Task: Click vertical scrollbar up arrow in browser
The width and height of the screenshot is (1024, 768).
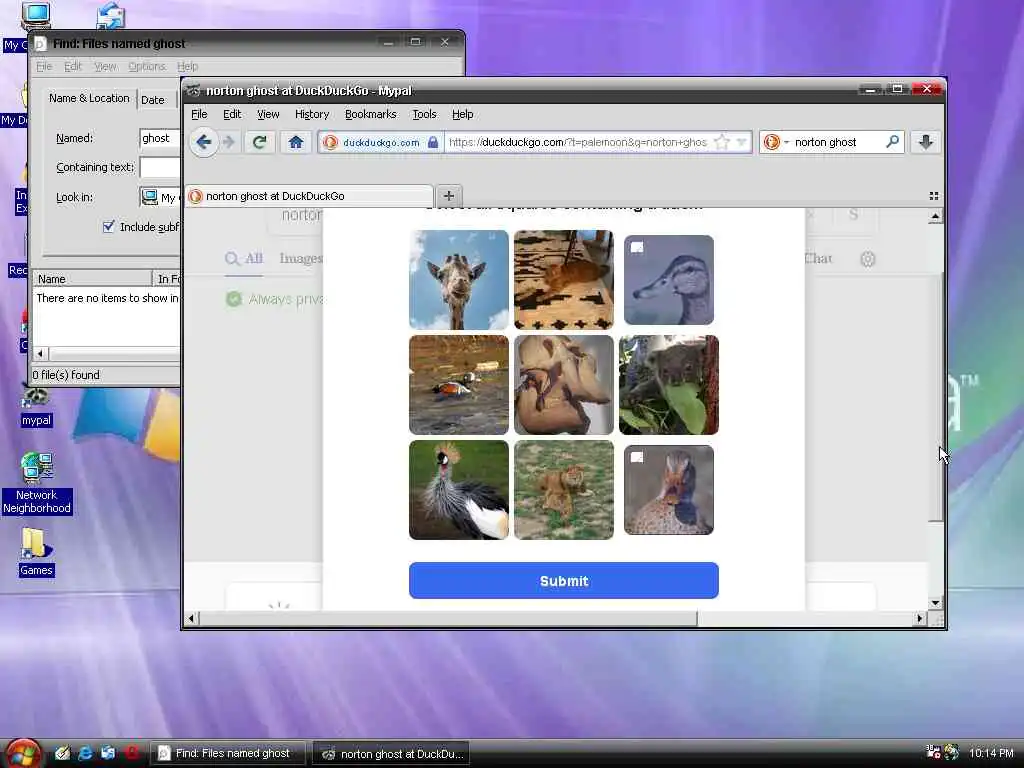Action: click(935, 216)
